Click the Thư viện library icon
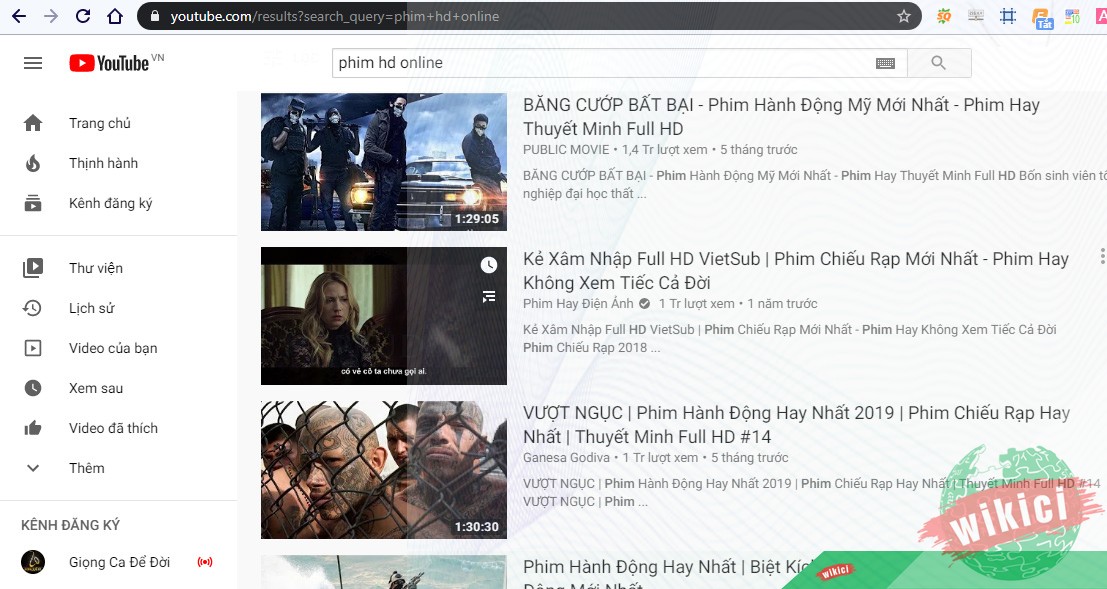Image resolution: width=1107 pixels, height=589 pixels. coord(33,268)
